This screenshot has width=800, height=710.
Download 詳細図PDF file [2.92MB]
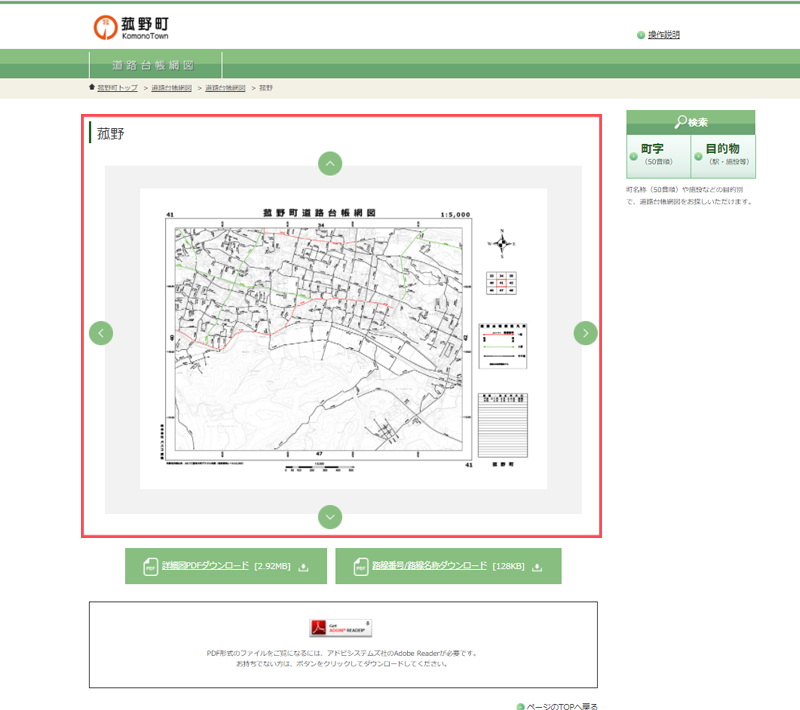click(226, 566)
